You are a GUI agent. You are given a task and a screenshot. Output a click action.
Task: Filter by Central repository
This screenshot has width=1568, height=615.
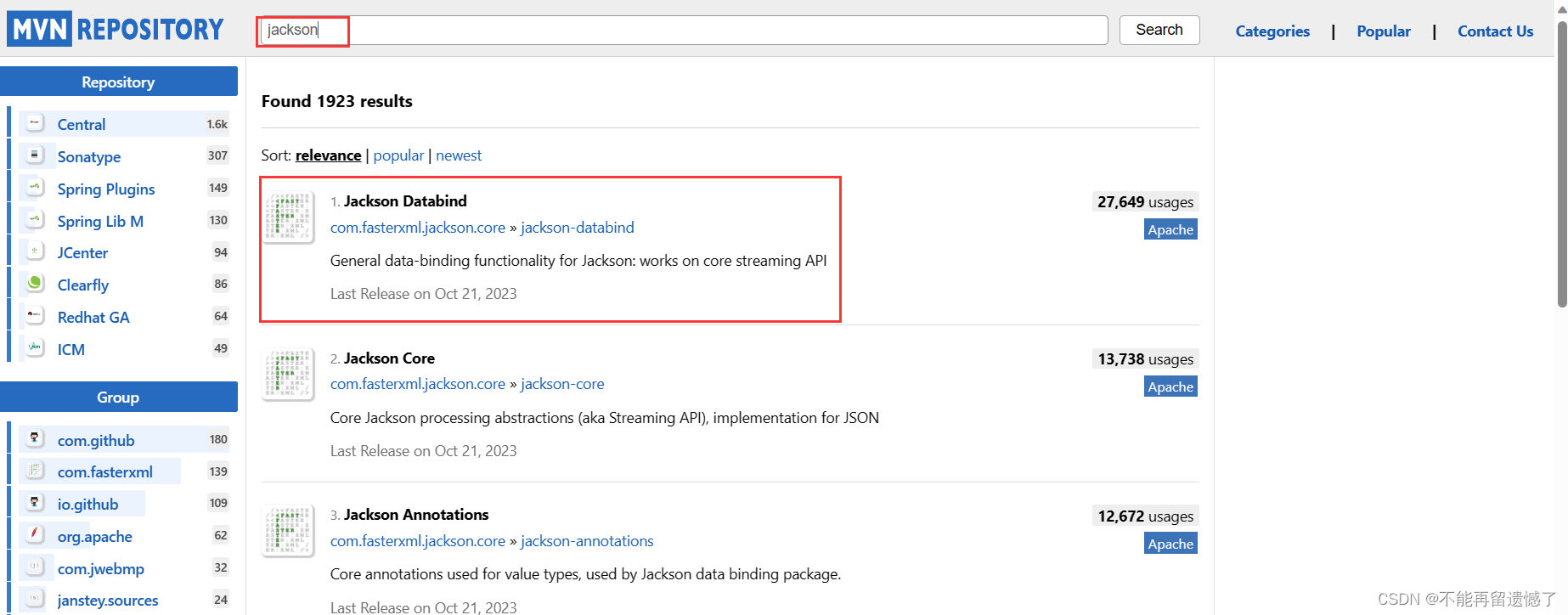[x=82, y=125]
